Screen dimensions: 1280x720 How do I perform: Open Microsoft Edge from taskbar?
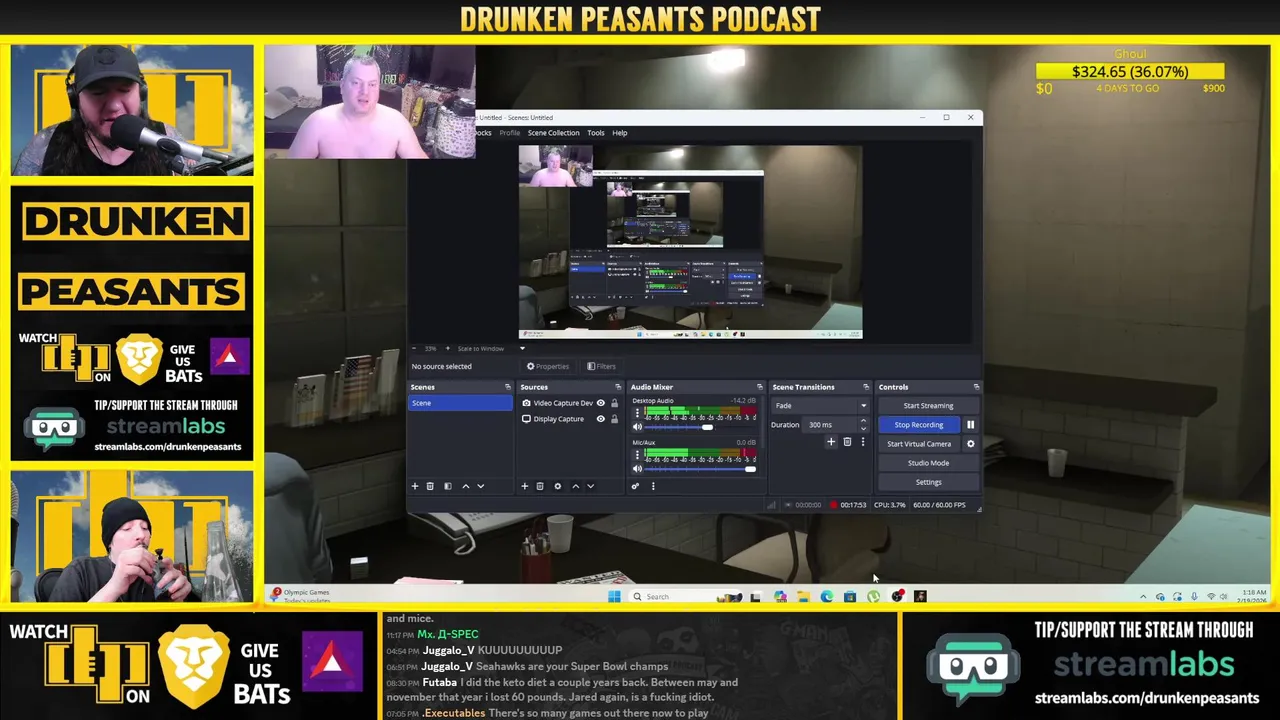[x=827, y=597]
